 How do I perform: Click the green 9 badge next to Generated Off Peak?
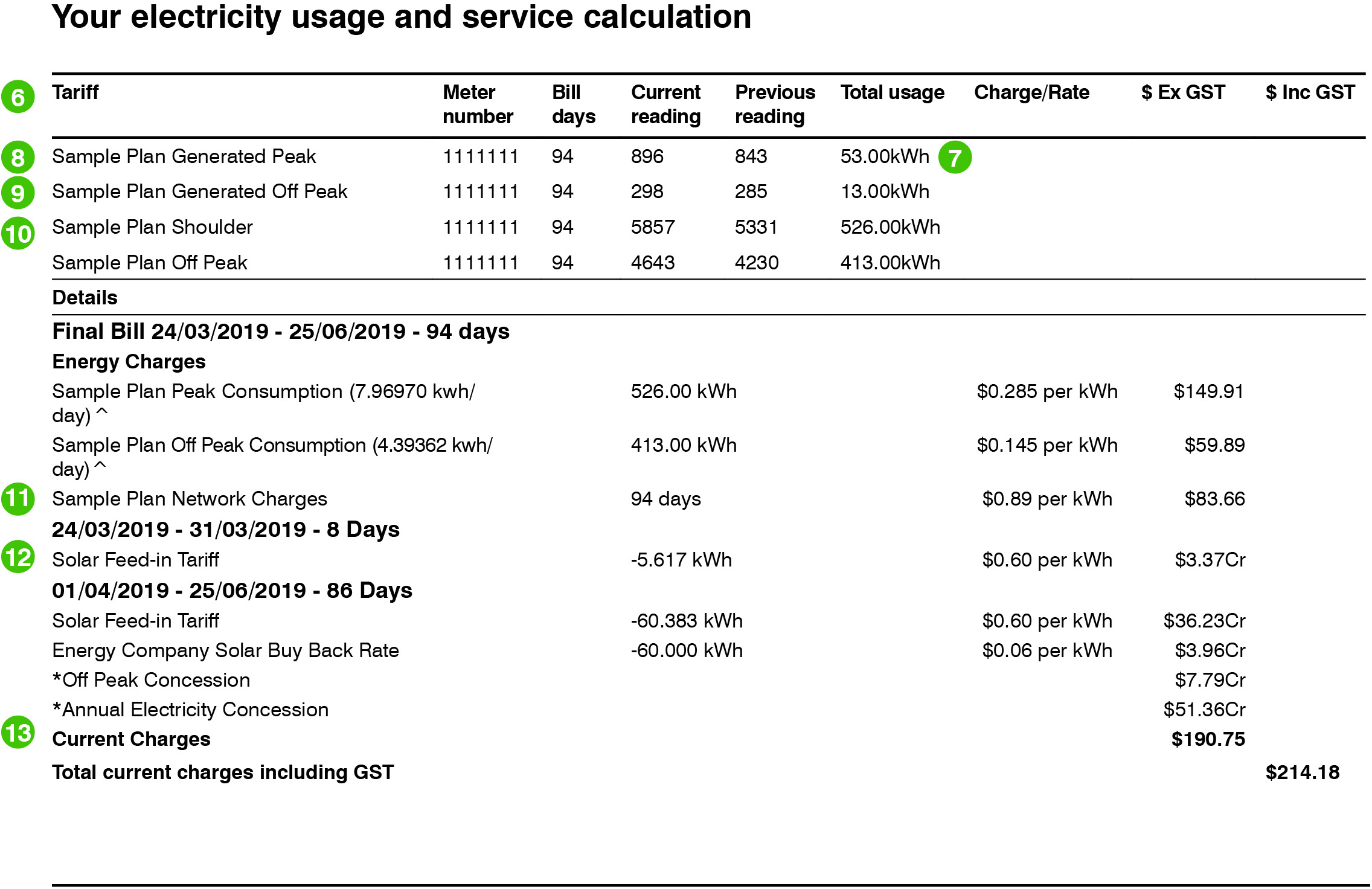[x=19, y=191]
